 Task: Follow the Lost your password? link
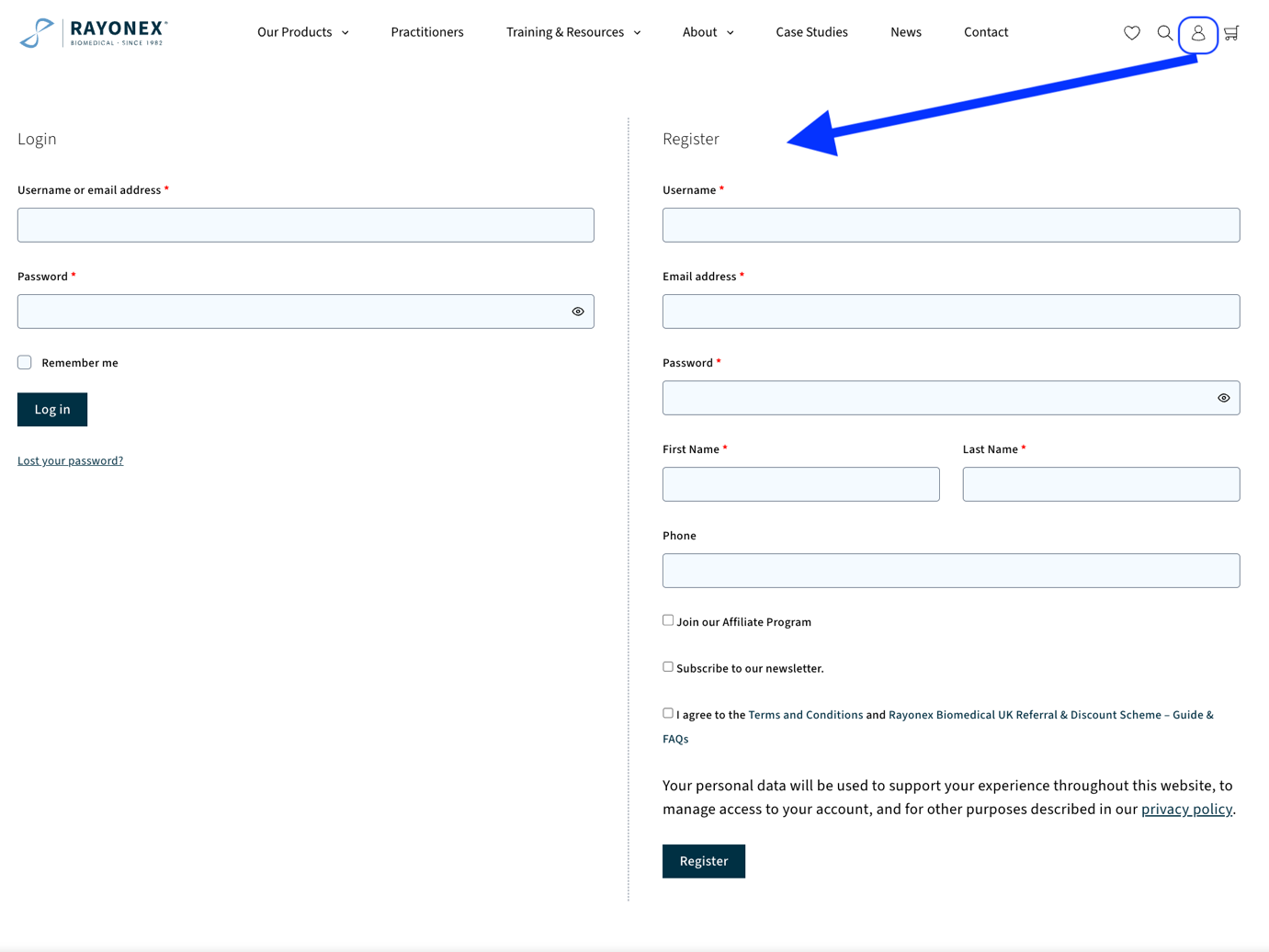70,460
